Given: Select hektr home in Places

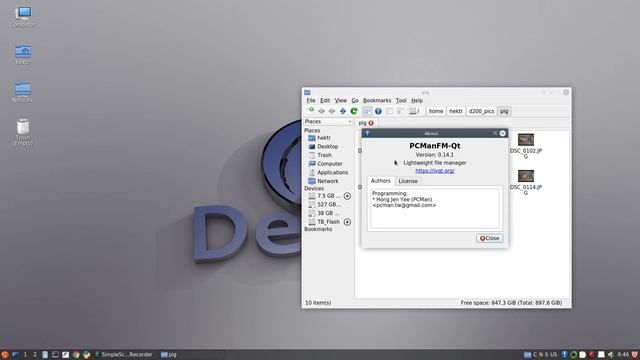Looking at the screenshot, I should pyautogui.click(x=324, y=138).
